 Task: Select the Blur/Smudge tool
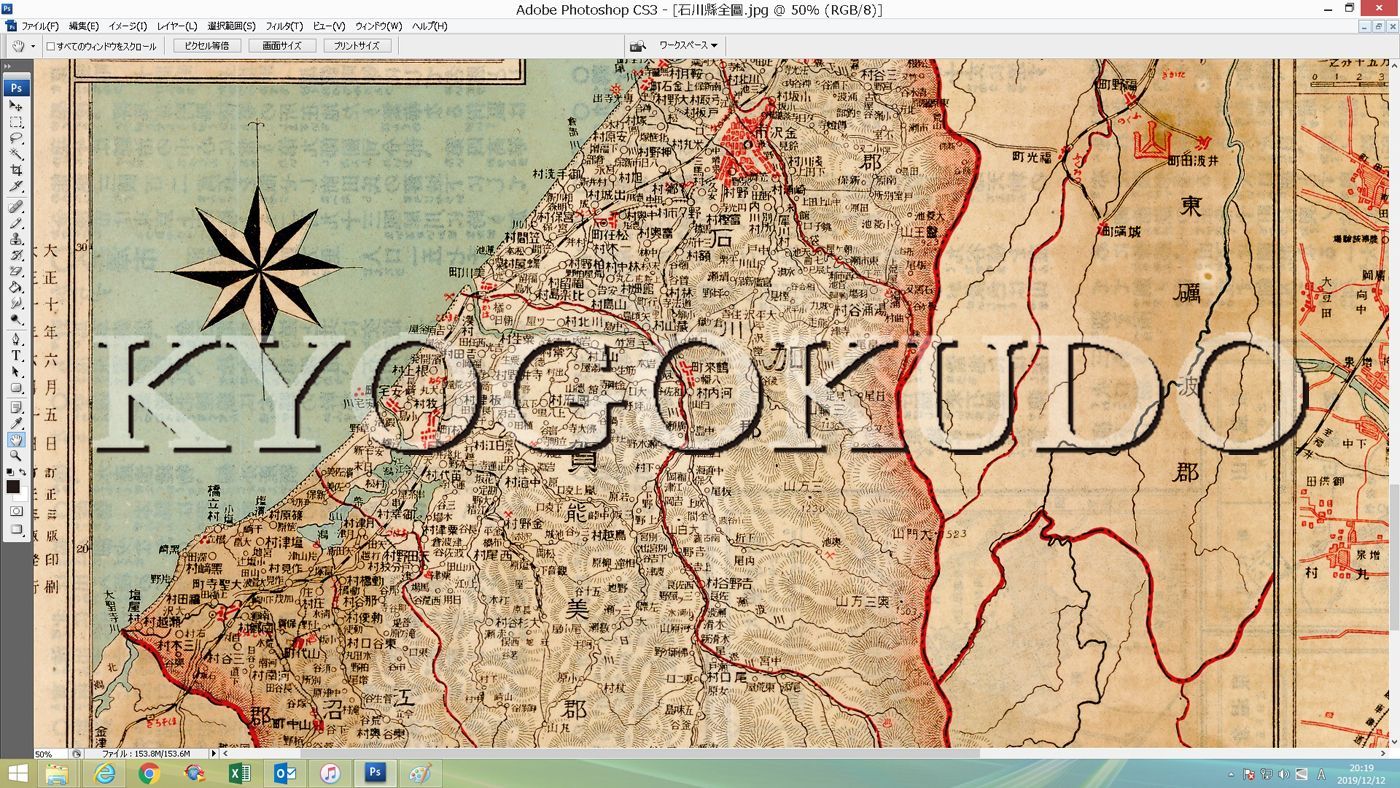[16, 303]
